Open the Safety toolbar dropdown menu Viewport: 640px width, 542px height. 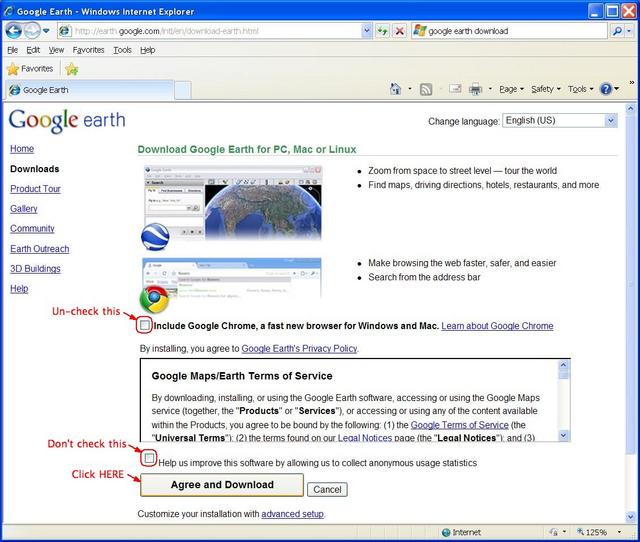pyautogui.click(x=546, y=89)
